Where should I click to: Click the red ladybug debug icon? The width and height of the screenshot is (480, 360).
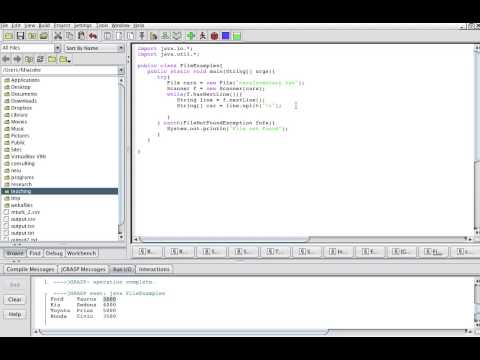pos(214,36)
